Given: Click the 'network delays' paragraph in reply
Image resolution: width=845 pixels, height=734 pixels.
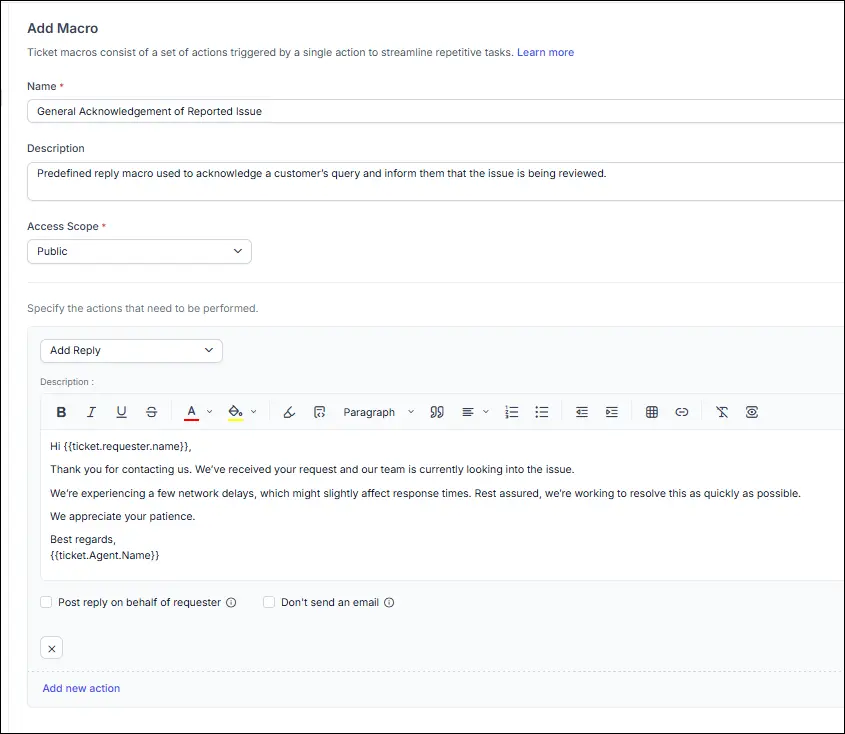Looking at the screenshot, I should pos(425,493).
